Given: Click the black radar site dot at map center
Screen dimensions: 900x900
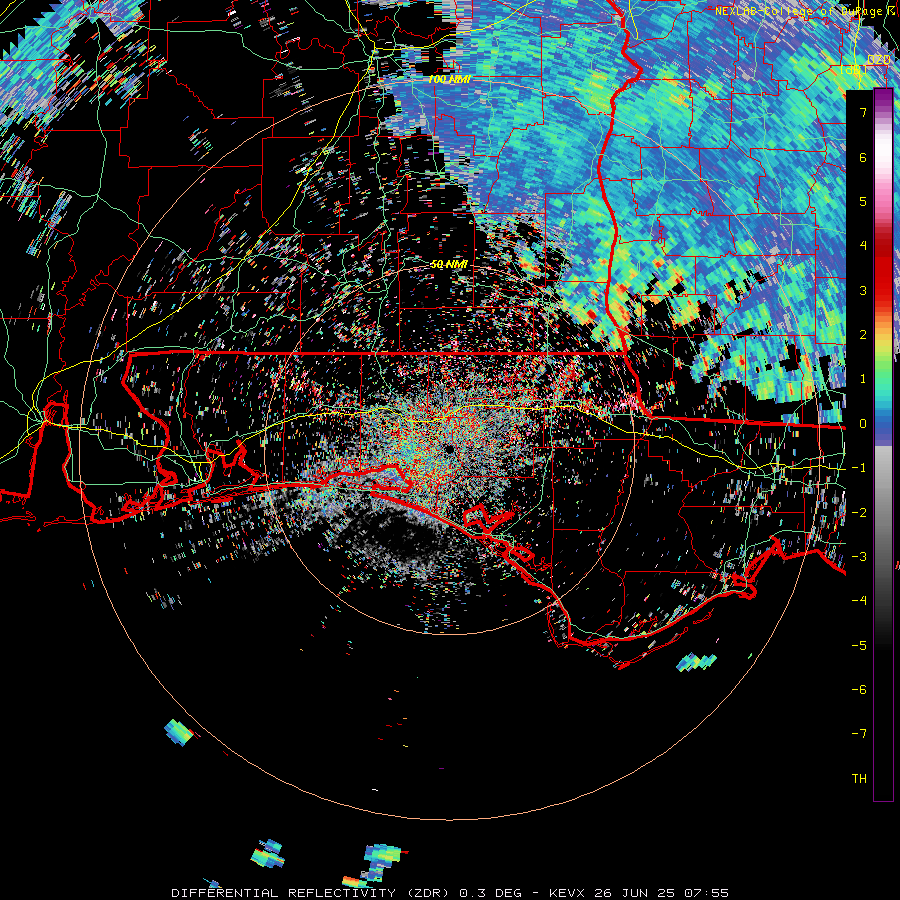Looking at the screenshot, I should click(x=449, y=449).
